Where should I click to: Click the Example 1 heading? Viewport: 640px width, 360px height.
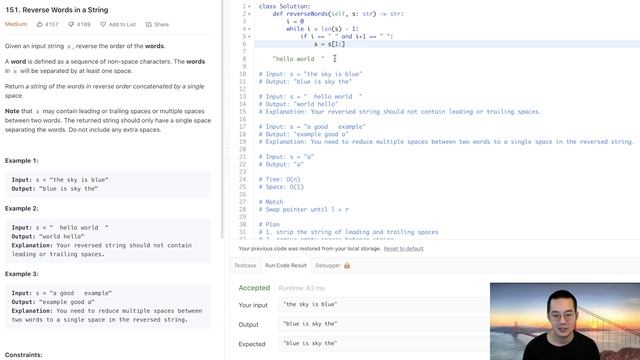pyautogui.click(x=22, y=161)
